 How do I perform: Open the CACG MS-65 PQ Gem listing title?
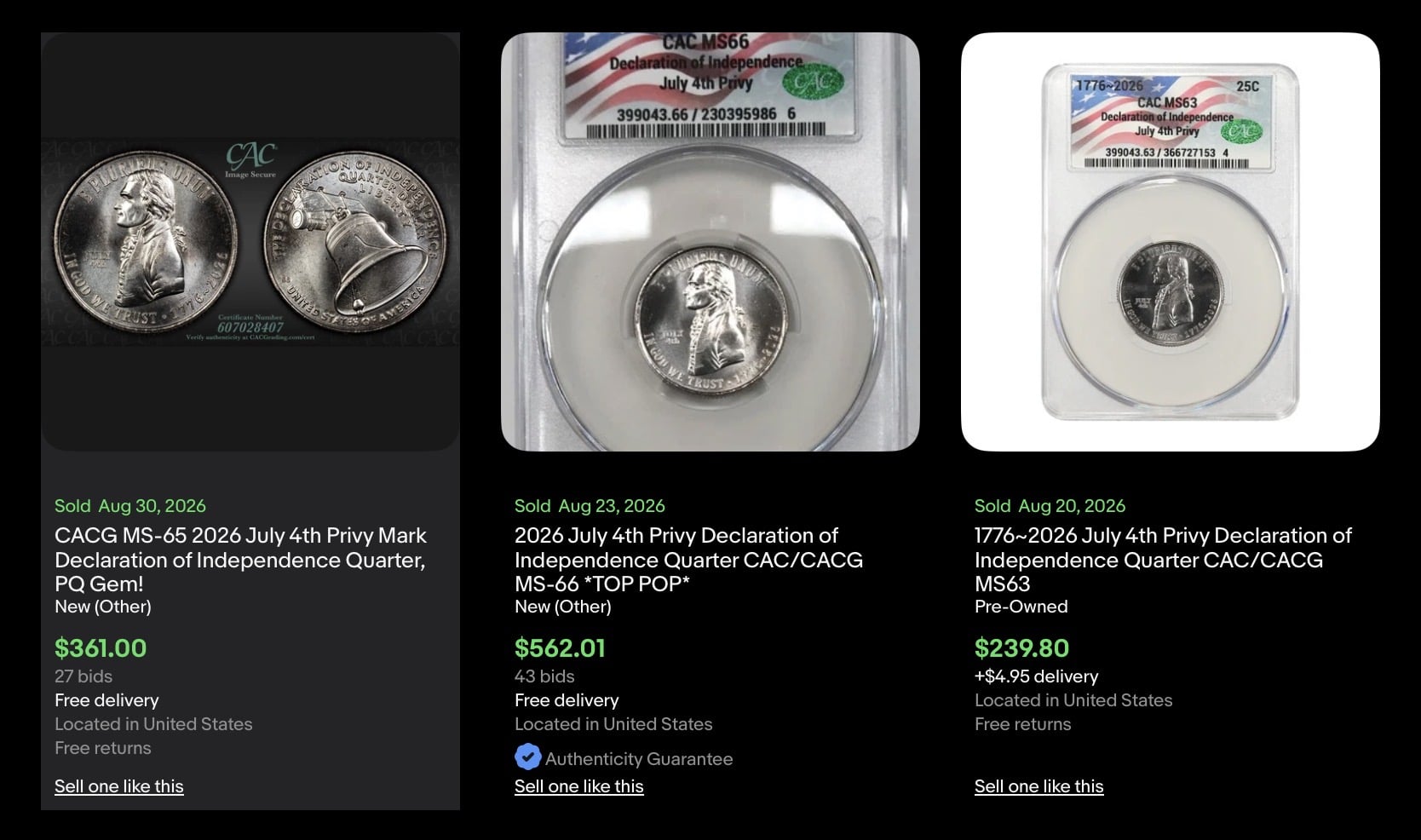point(241,560)
